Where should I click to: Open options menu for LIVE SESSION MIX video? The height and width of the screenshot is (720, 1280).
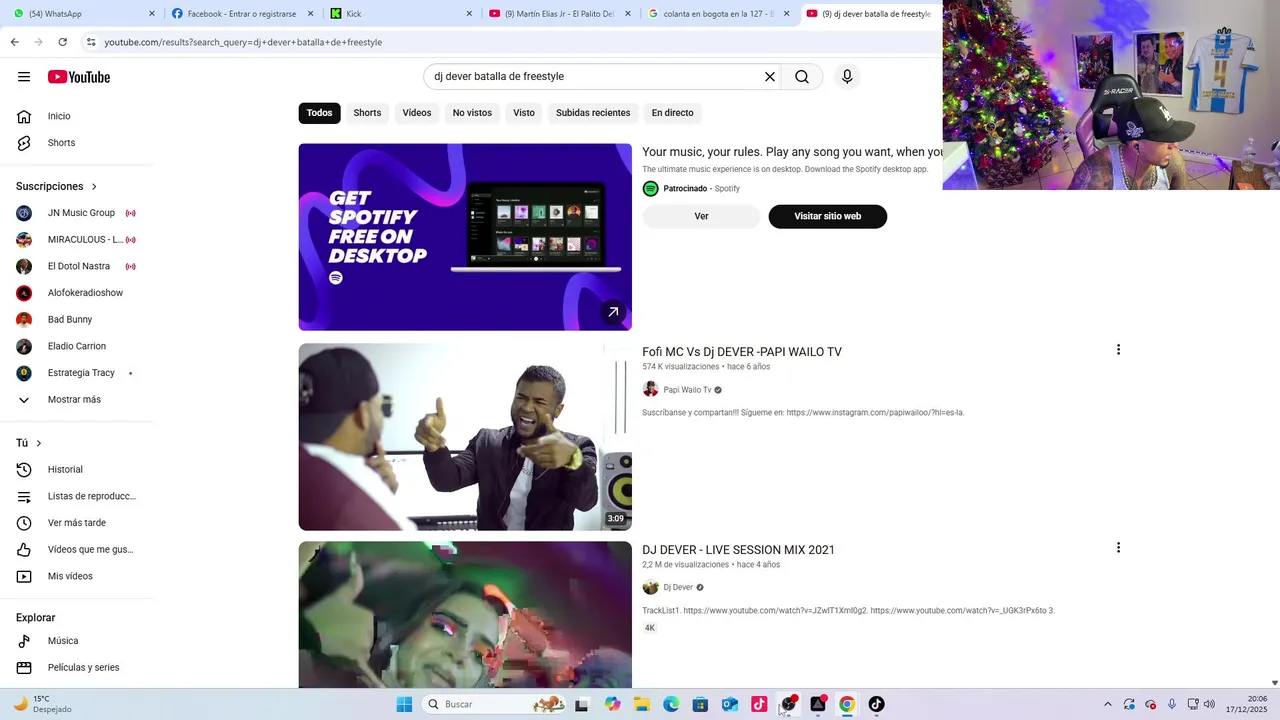pos(1118,548)
